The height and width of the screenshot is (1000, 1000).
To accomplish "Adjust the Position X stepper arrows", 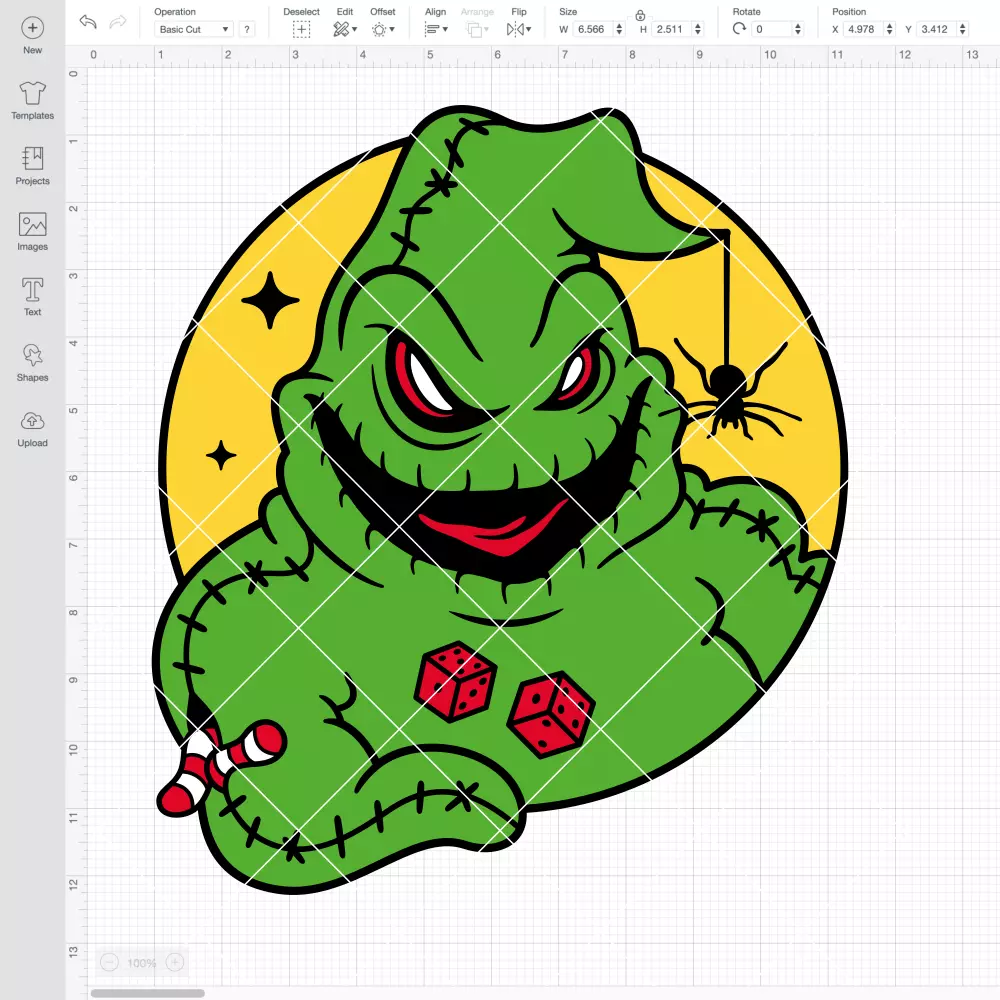I will pos(890,29).
